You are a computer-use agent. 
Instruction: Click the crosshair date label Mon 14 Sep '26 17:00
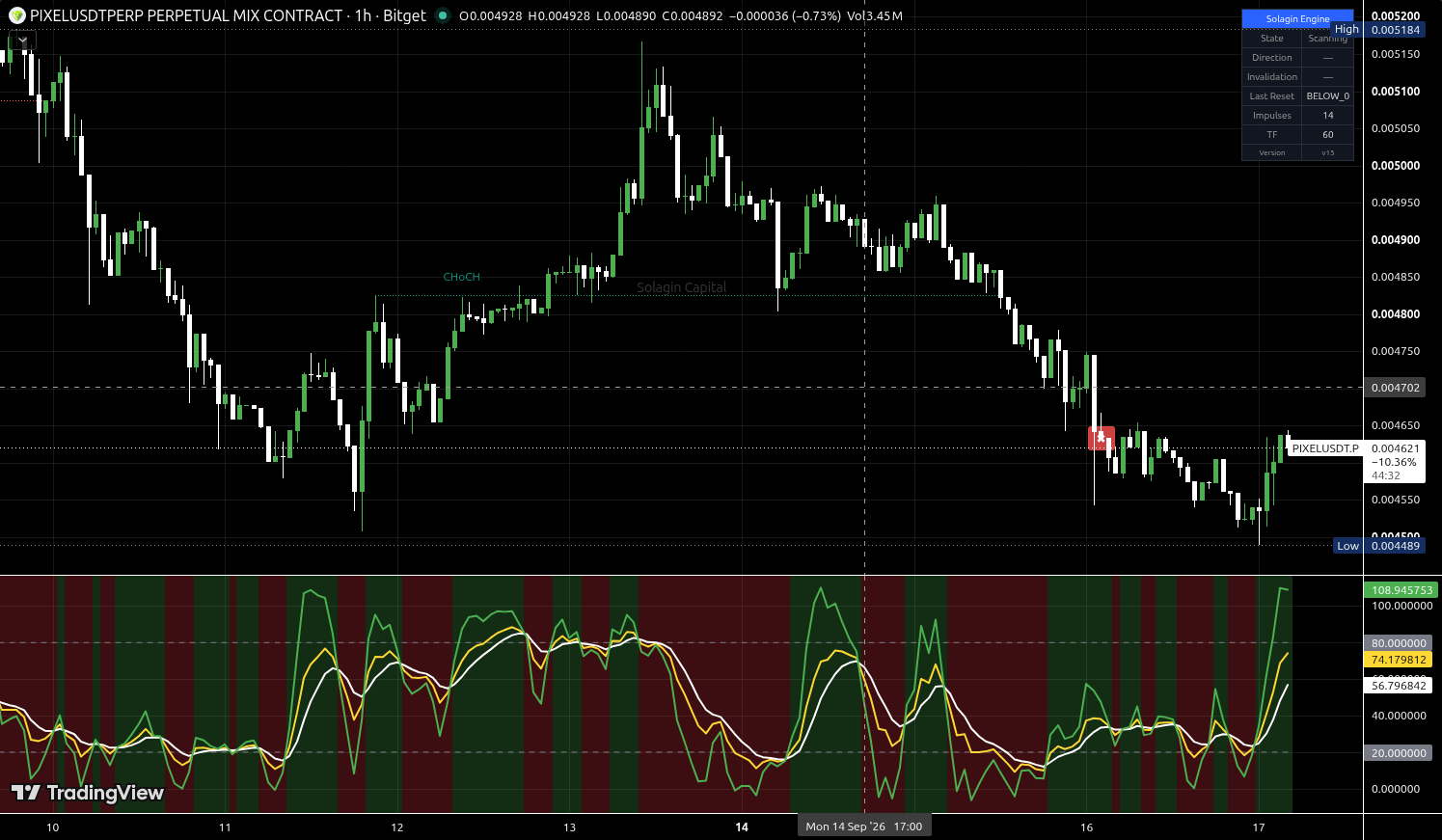[864, 826]
